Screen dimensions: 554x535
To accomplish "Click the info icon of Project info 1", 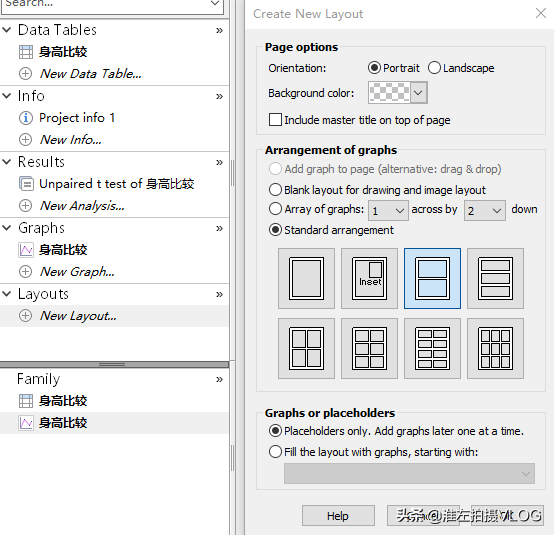I will click(x=25, y=118).
